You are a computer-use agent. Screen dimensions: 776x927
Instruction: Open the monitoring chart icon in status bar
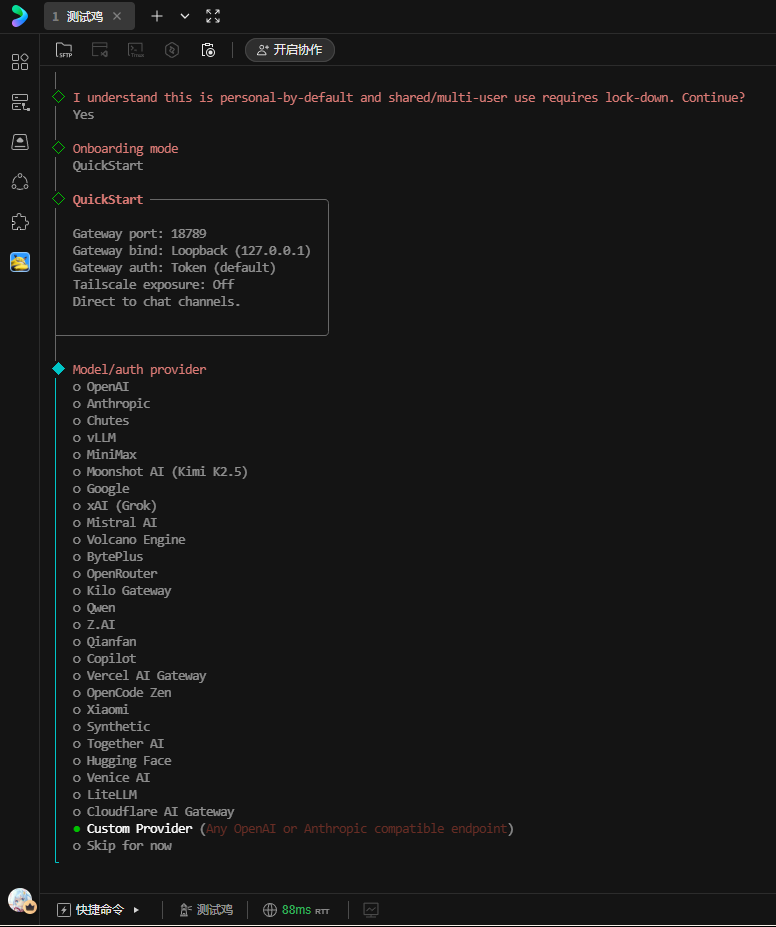tap(371, 910)
